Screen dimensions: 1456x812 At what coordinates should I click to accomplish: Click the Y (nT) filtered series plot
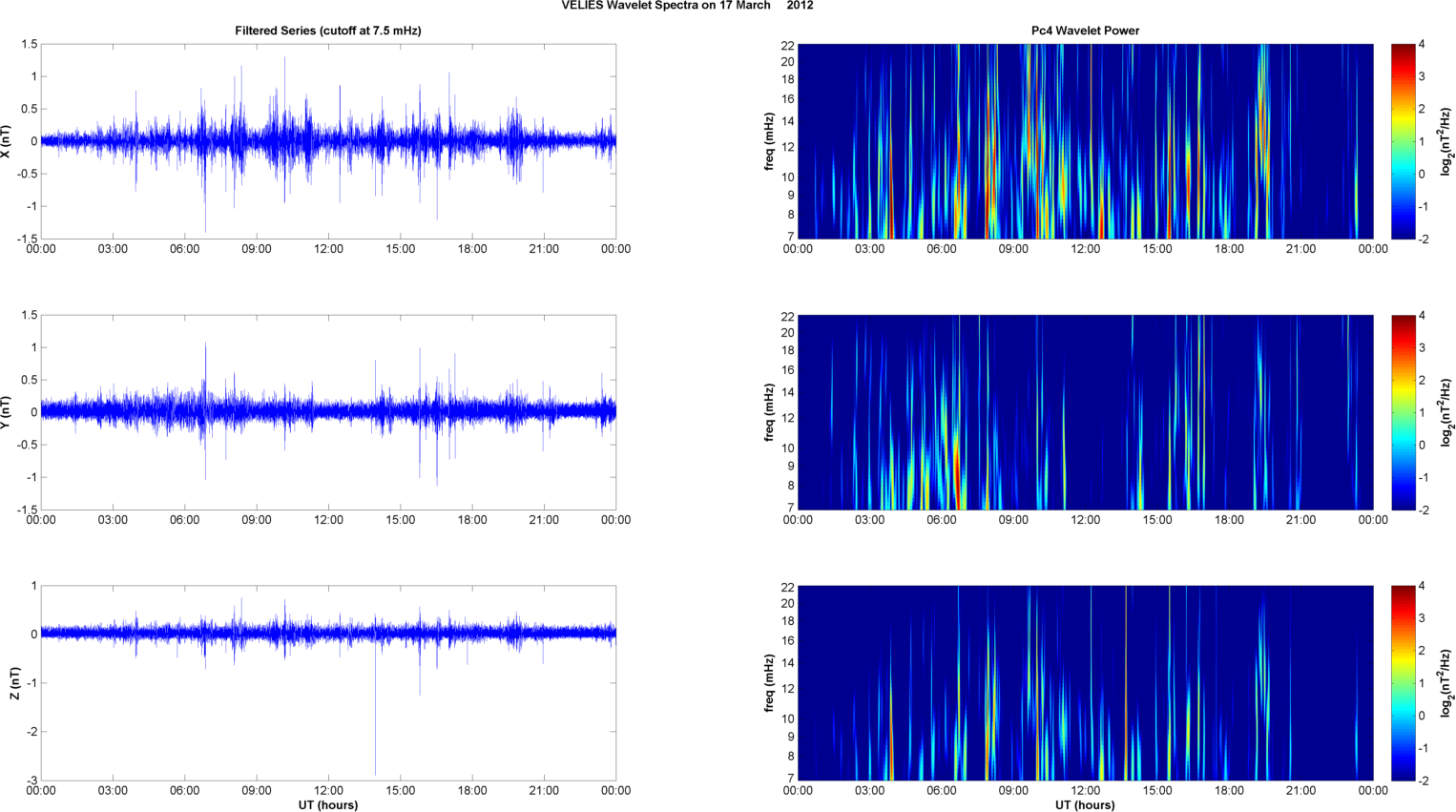(x=328, y=412)
